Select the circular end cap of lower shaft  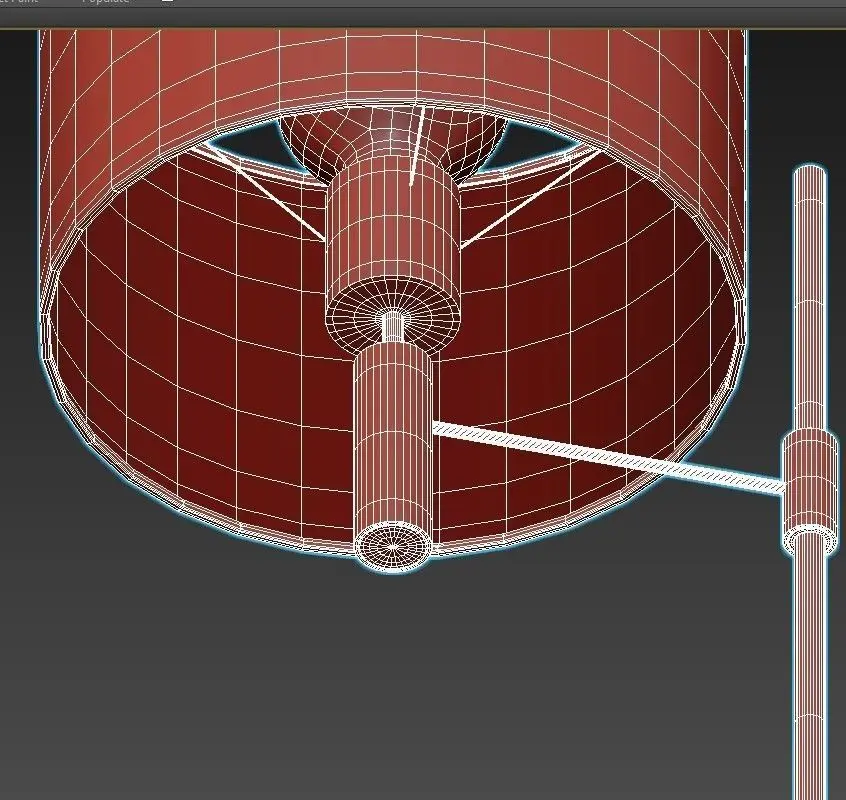[393, 547]
